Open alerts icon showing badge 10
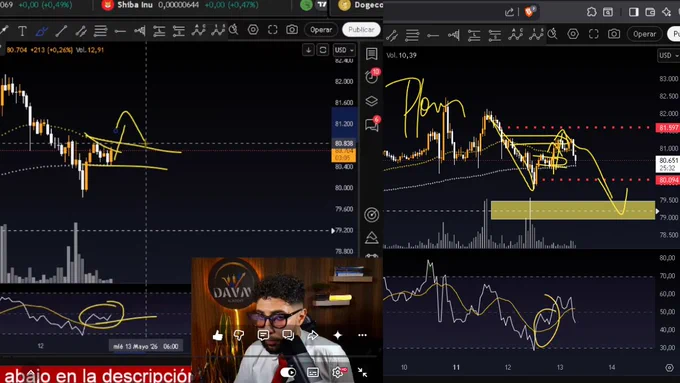 (372, 76)
